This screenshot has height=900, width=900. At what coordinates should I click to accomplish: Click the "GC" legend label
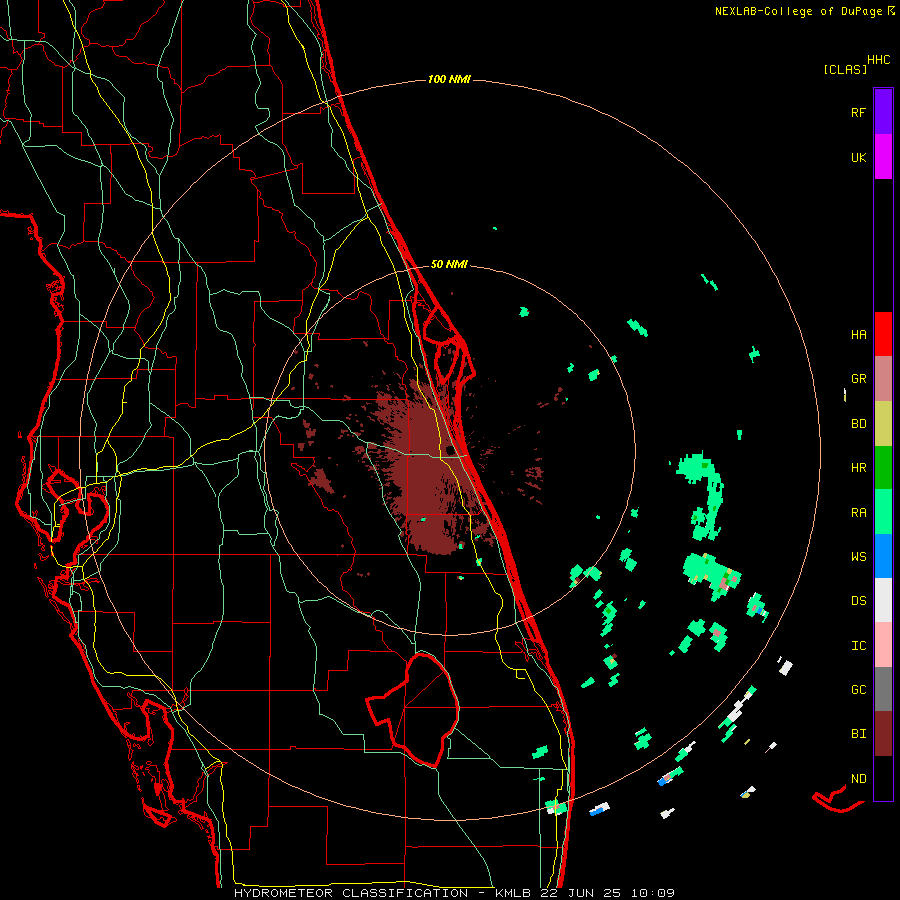858,689
